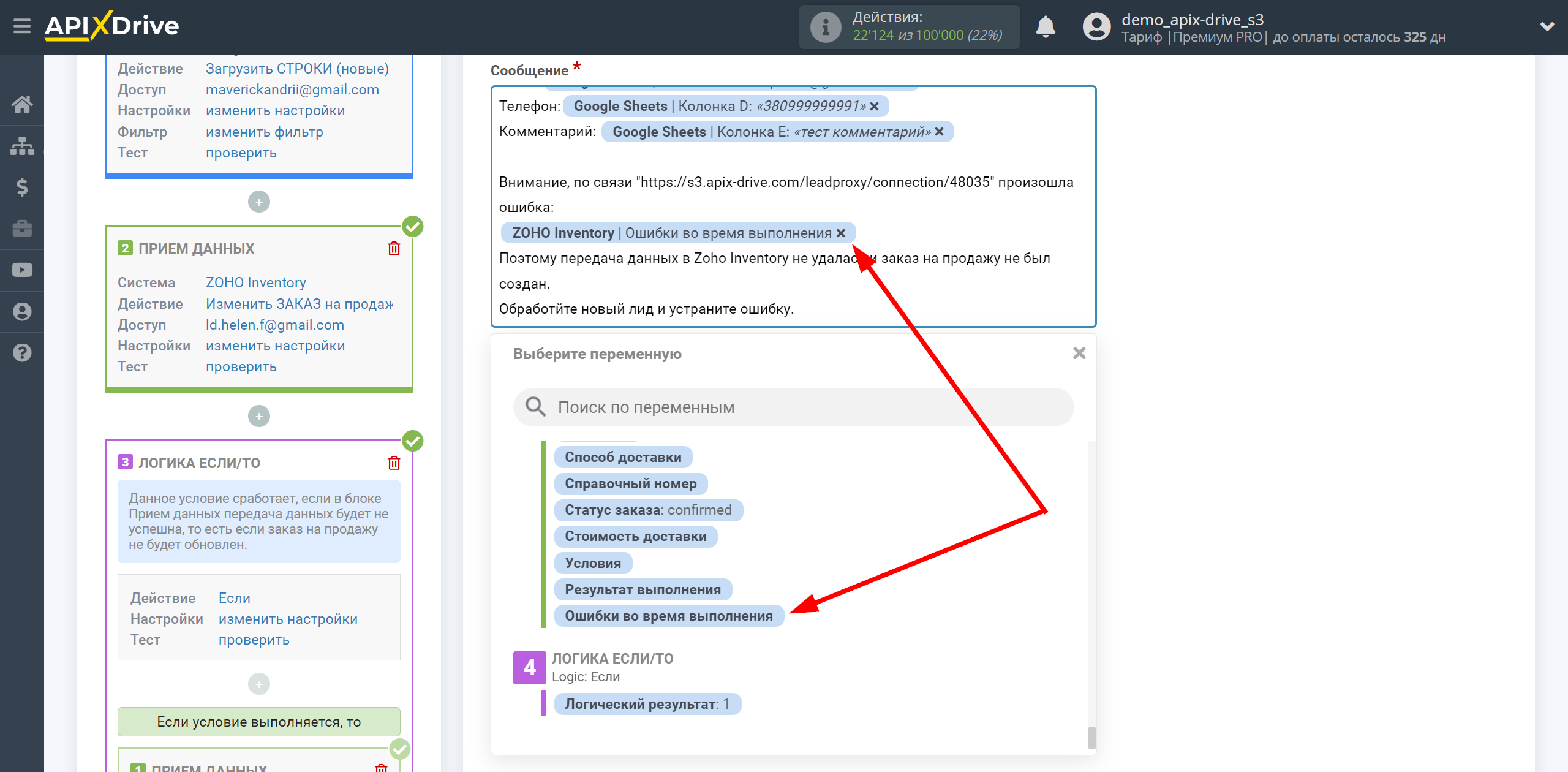Click the Действия usage counter
Viewport: 1568px width, 772px height.
click(x=909, y=27)
